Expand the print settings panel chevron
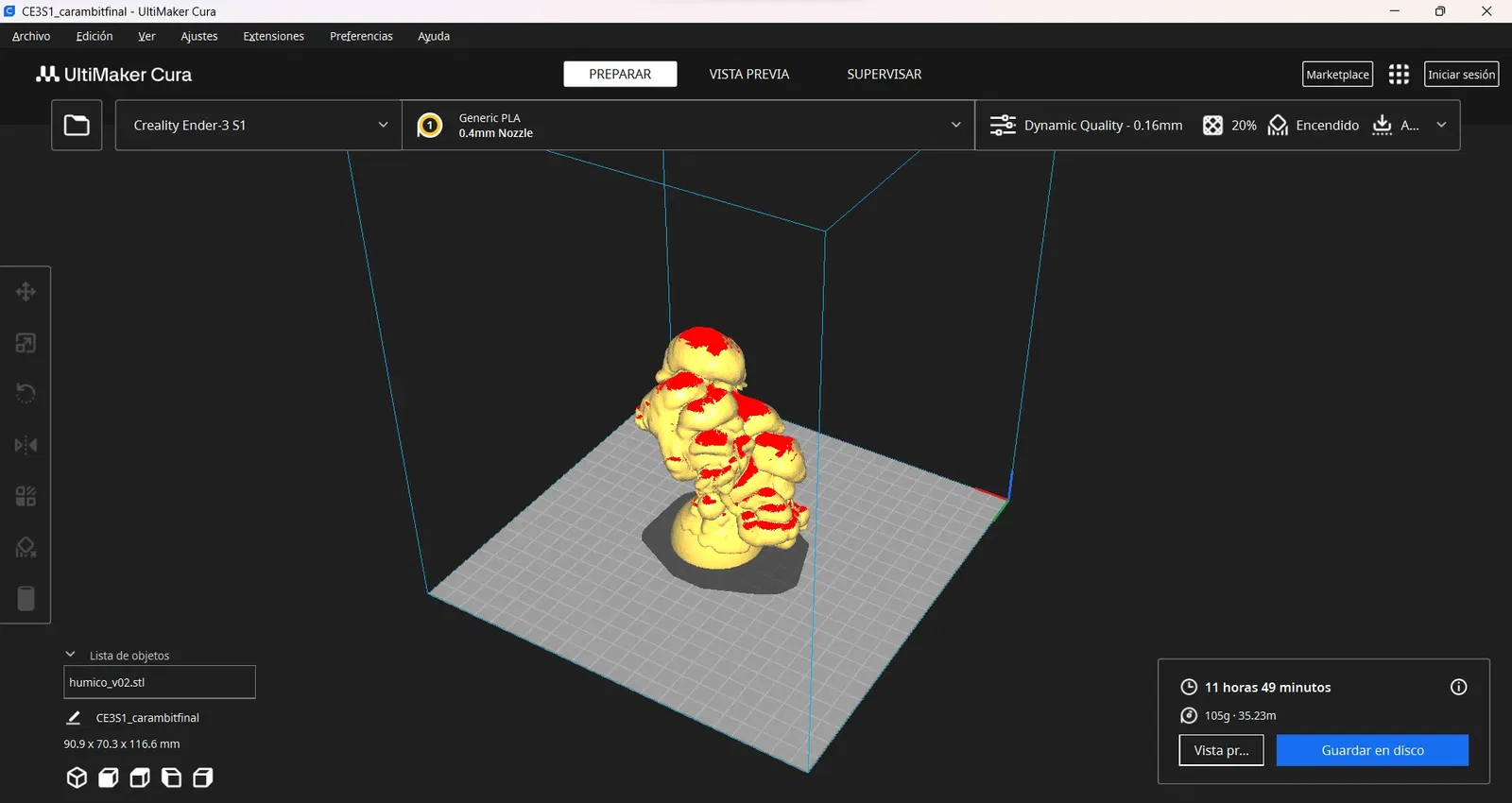The height and width of the screenshot is (803, 1512). tap(1441, 125)
